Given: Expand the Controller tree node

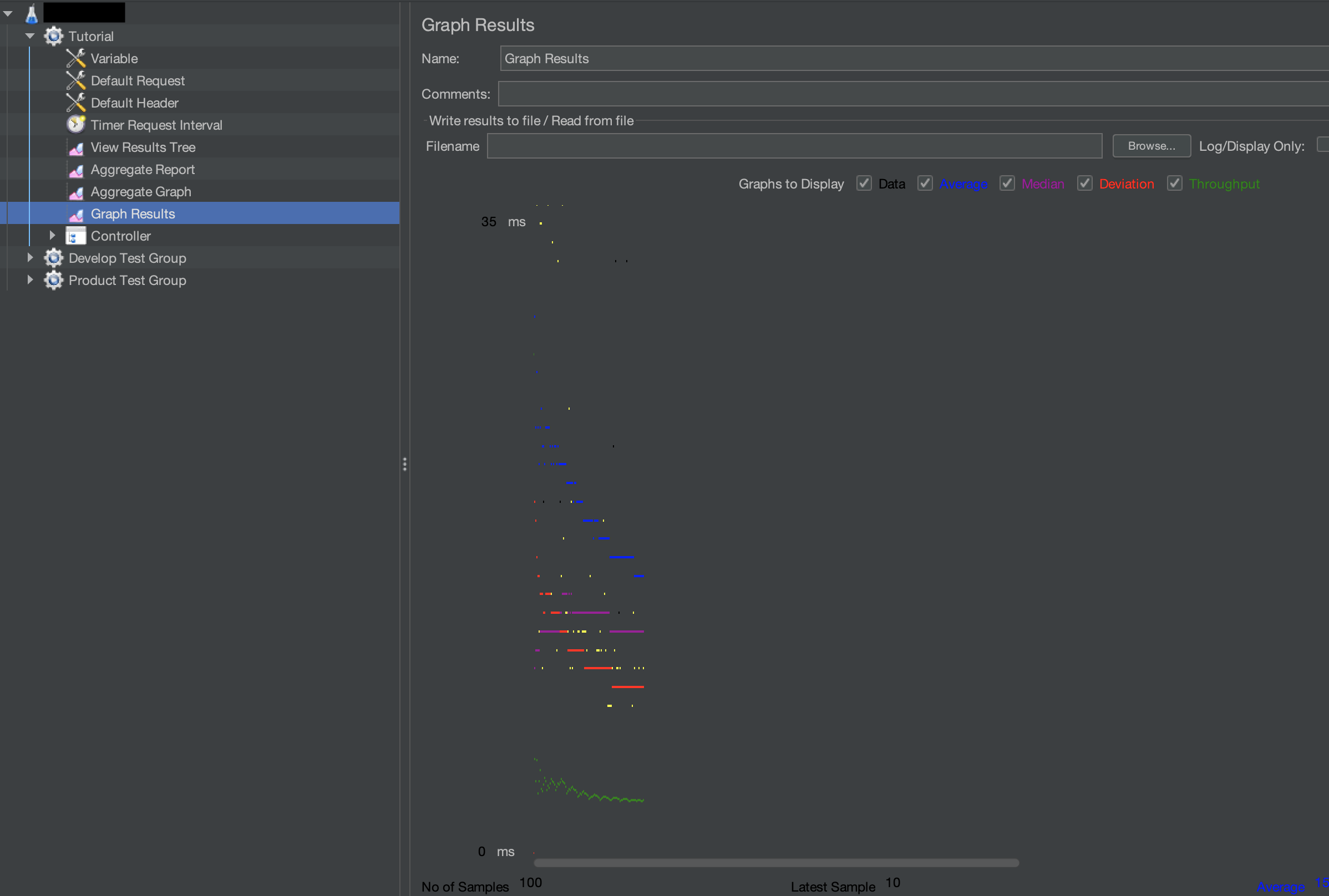Looking at the screenshot, I should tap(52, 236).
